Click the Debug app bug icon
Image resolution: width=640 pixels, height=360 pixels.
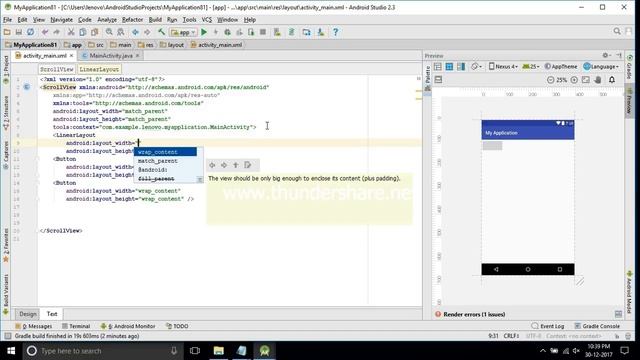point(227,32)
